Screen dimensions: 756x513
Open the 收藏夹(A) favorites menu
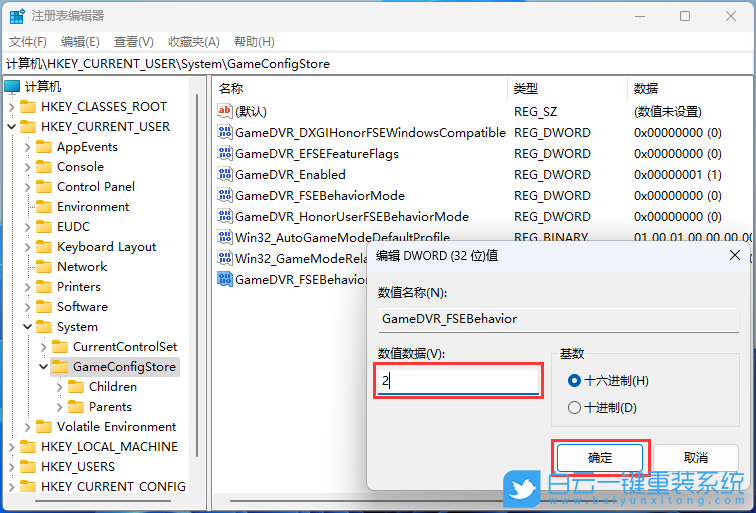193,41
